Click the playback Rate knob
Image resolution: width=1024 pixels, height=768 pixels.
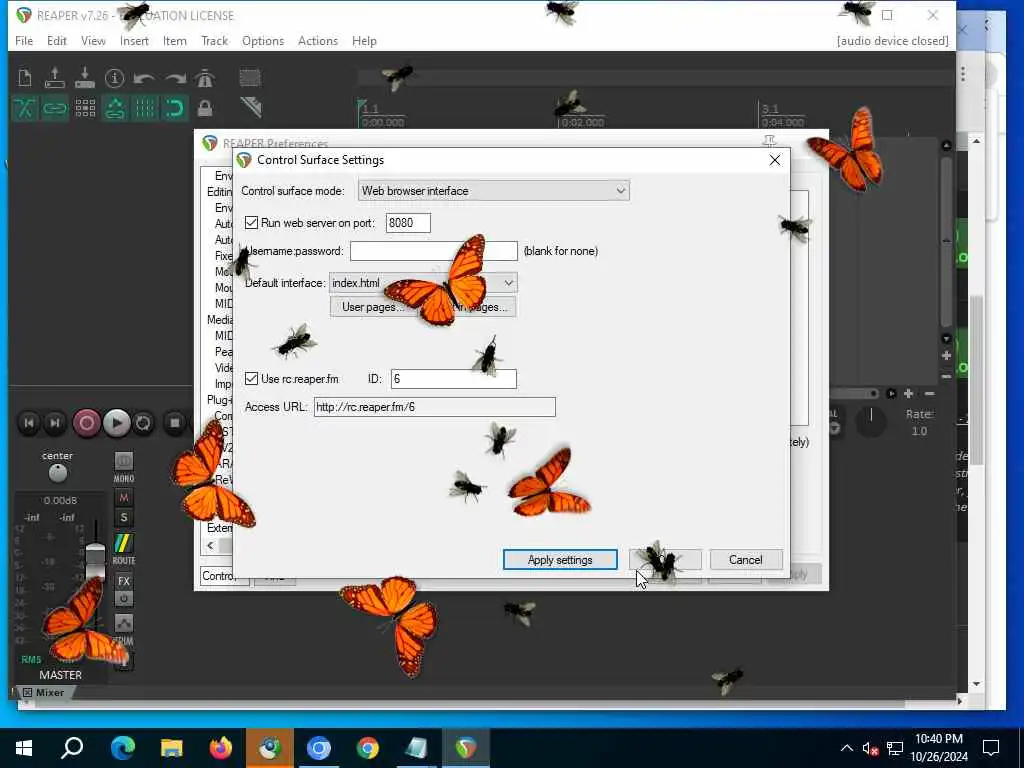point(871,421)
